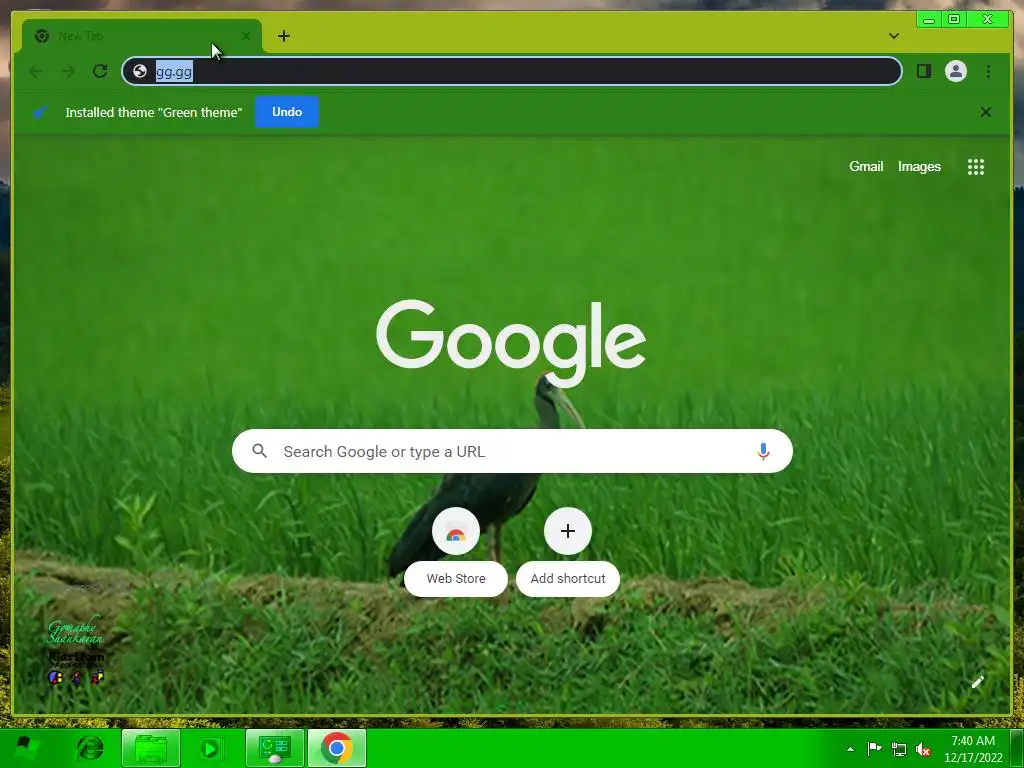Click the Add shortcut button
This screenshot has height=768, width=1024.
(568, 552)
